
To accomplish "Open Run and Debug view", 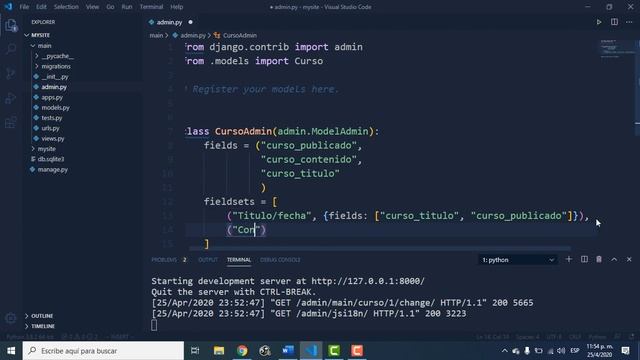I will point(11,98).
